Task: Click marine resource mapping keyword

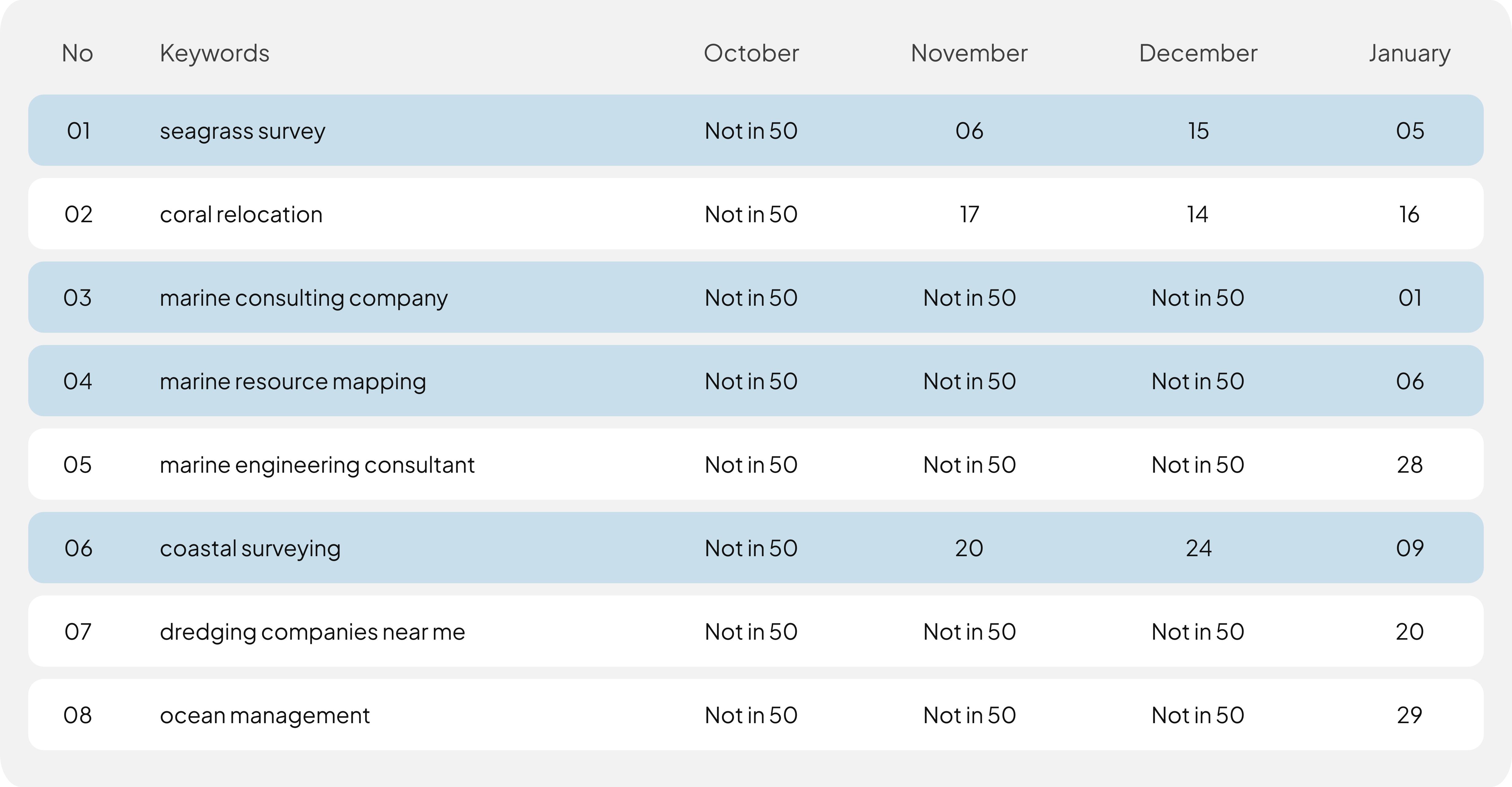Action: pos(292,381)
